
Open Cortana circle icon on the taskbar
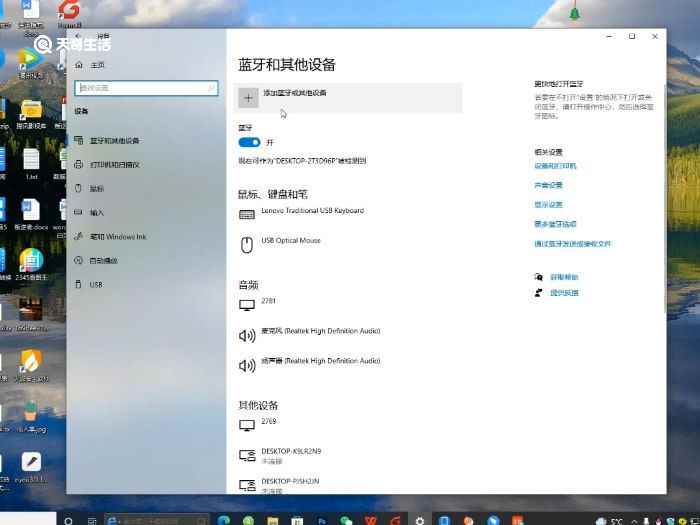point(68,521)
